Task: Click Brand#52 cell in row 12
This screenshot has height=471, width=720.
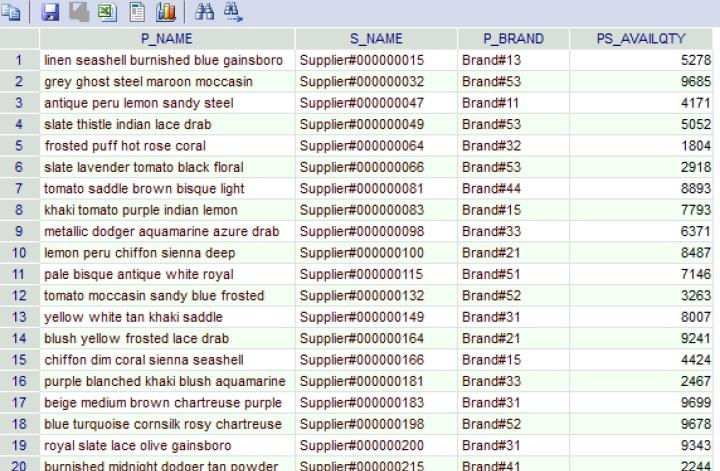Action: pyautogui.click(x=513, y=296)
